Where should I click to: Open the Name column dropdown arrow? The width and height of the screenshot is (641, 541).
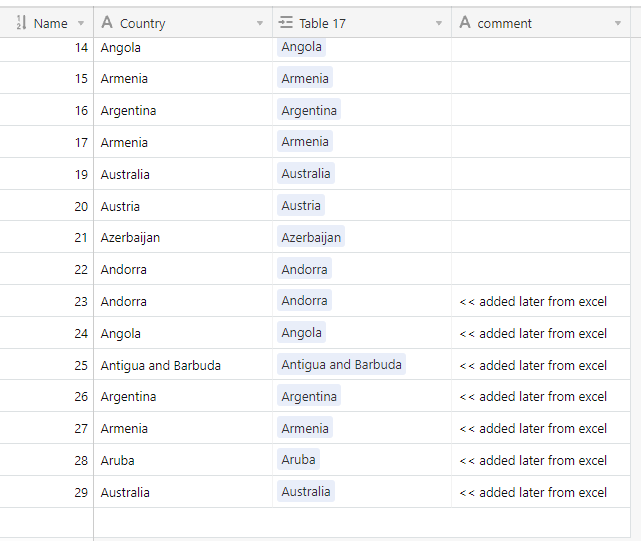pos(81,23)
